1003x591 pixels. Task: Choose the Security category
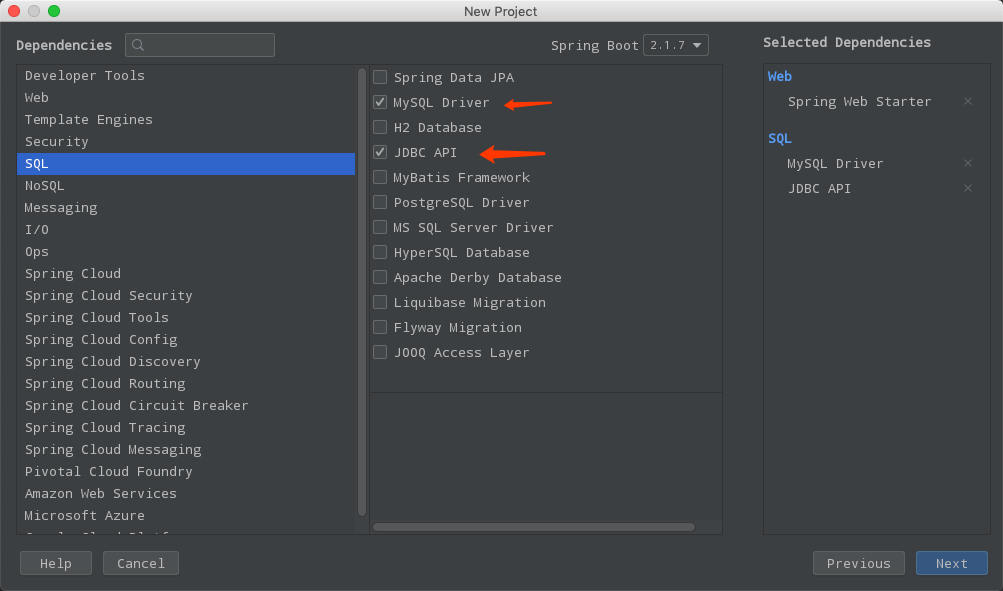coord(186,141)
